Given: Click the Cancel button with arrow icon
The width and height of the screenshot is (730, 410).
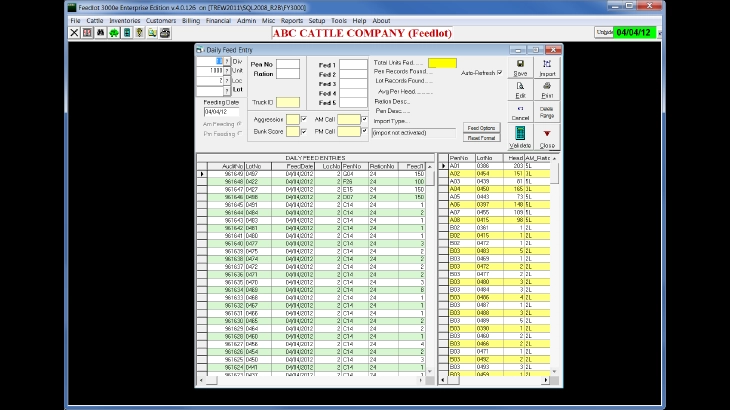Looking at the screenshot, I should tap(520, 112).
